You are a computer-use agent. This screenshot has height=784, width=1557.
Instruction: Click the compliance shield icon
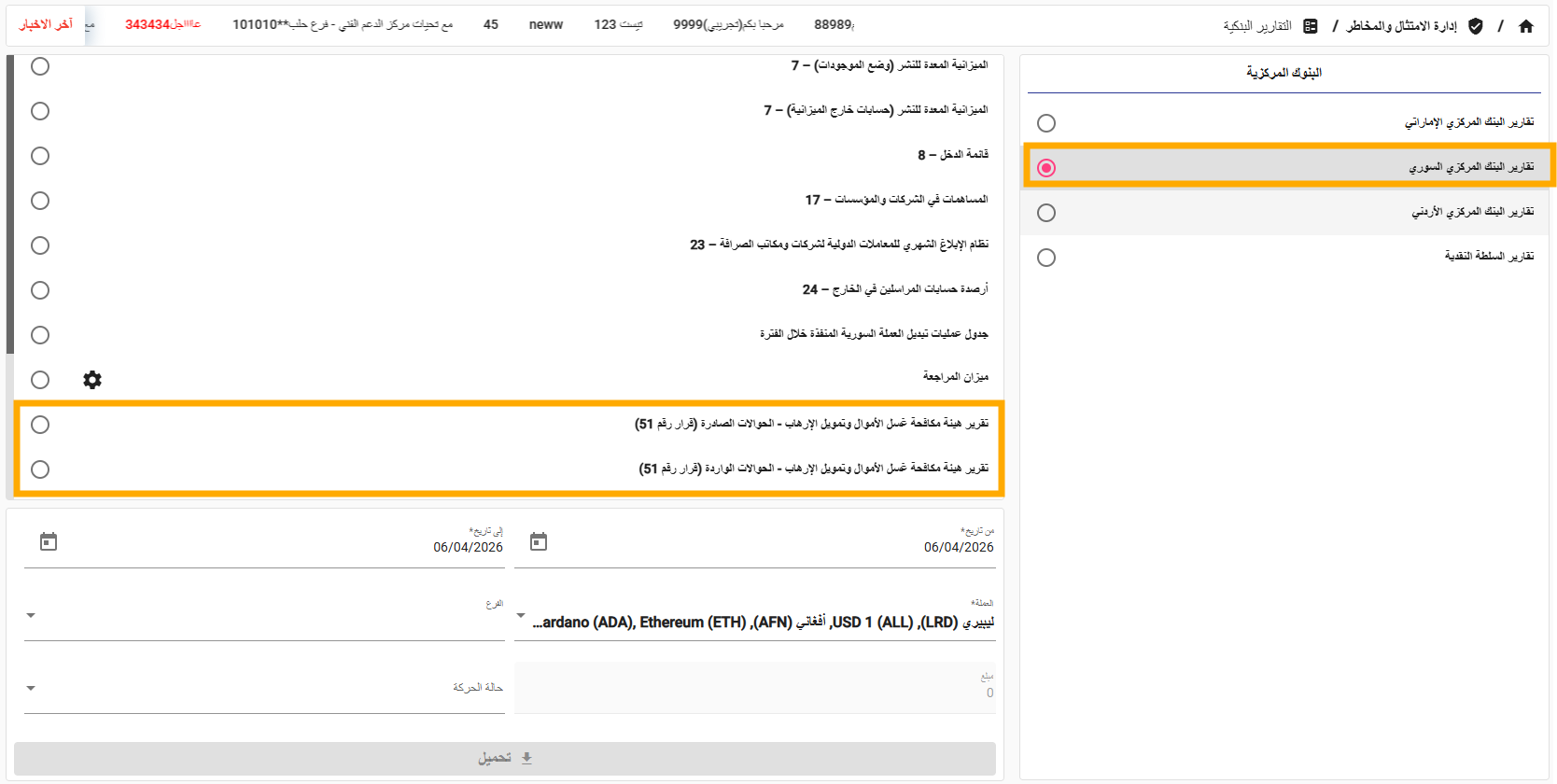pyautogui.click(x=1476, y=26)
